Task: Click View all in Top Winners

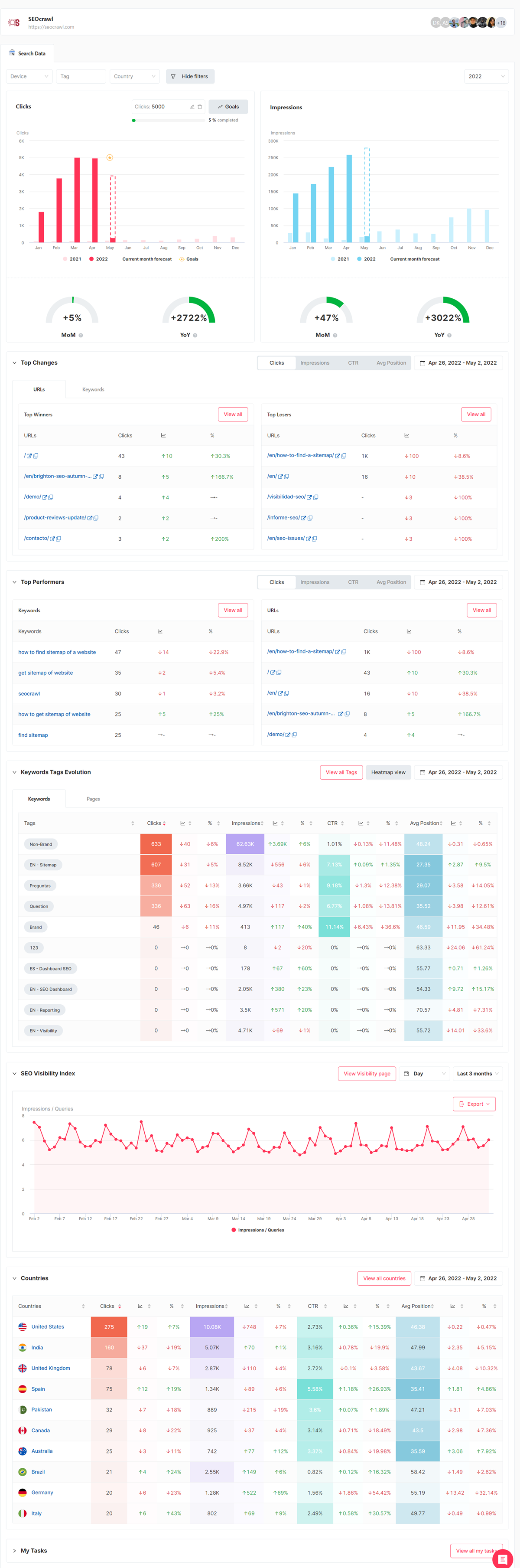Action: tap(233, 415)
